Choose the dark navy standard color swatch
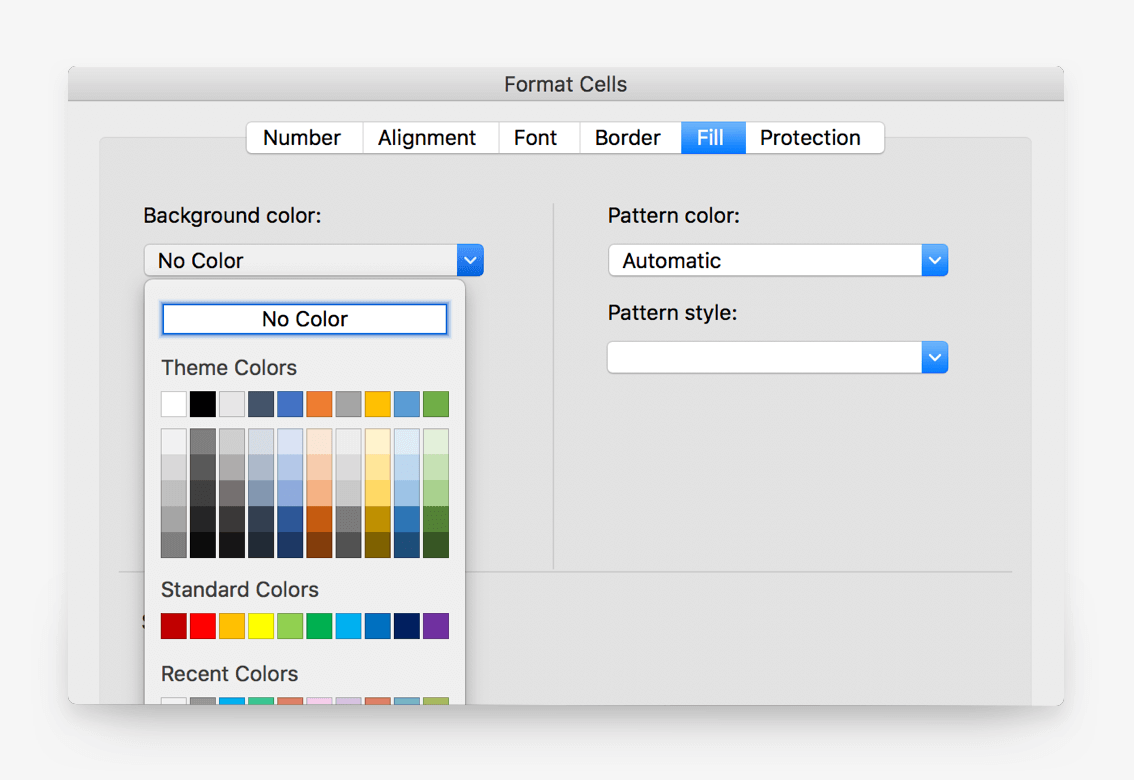Screen dimensions: 1134x780 [x=407, y=626]
